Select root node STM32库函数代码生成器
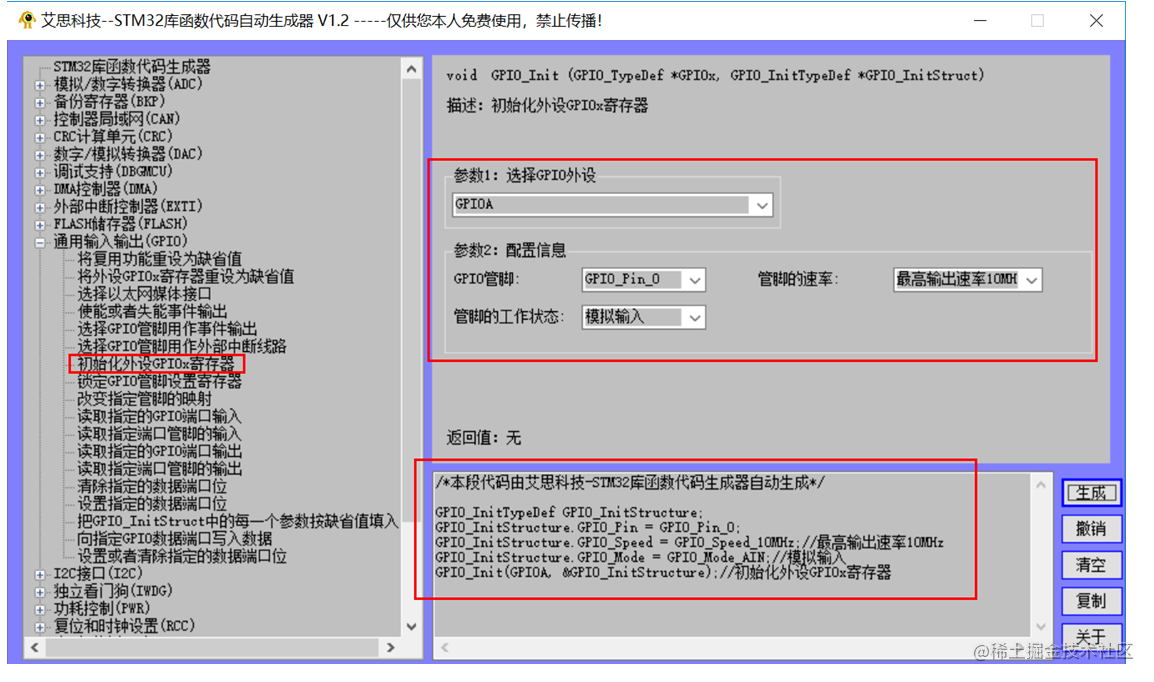The width and height of the screenshot is (1154, 682). (x=132, y=67)
